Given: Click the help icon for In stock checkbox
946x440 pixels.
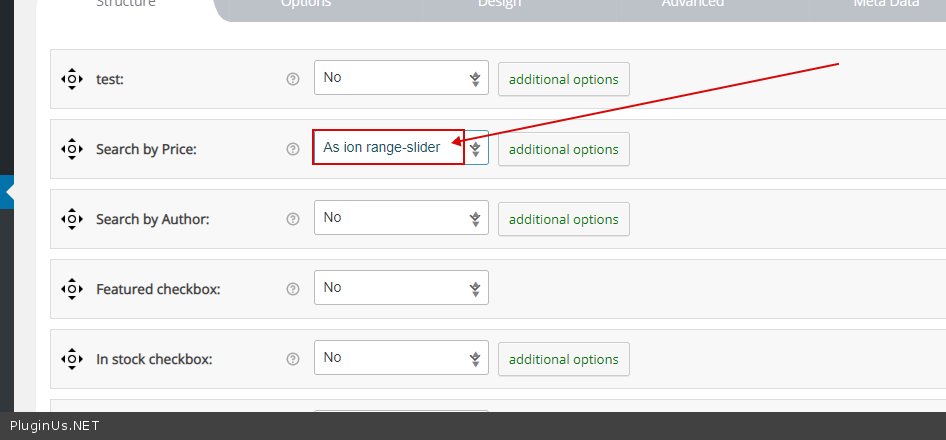Looking at the screenshot, I should pos(293,359).
